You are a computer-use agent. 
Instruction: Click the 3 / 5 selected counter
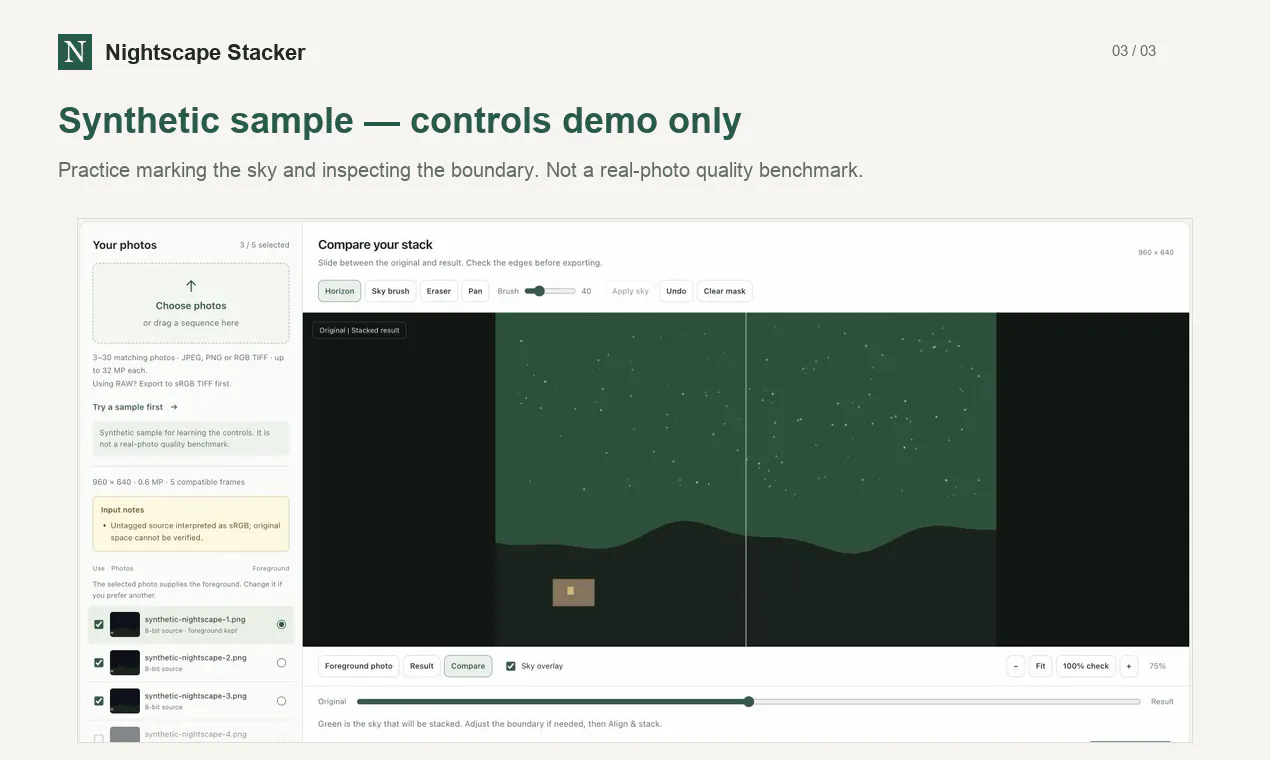pyautogui.click(x=264, y=245)
